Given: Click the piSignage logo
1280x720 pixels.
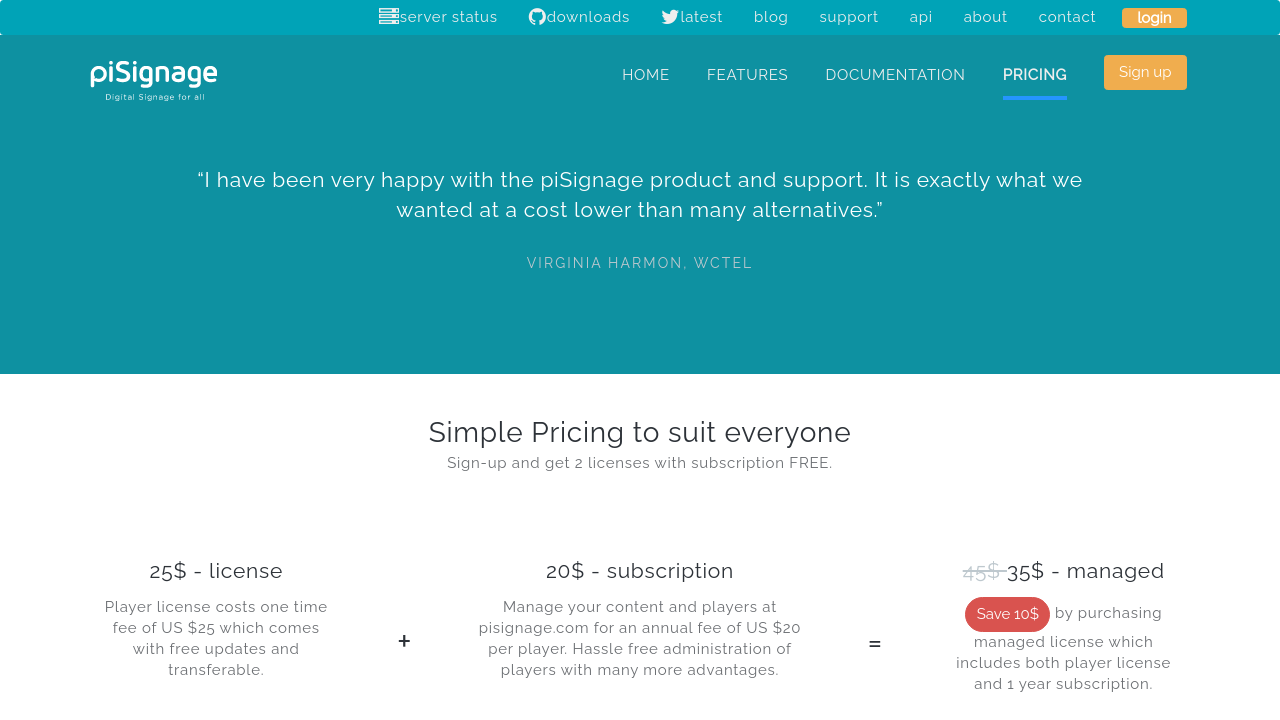Looking at the screenshot, I should (x=154, y=79).
